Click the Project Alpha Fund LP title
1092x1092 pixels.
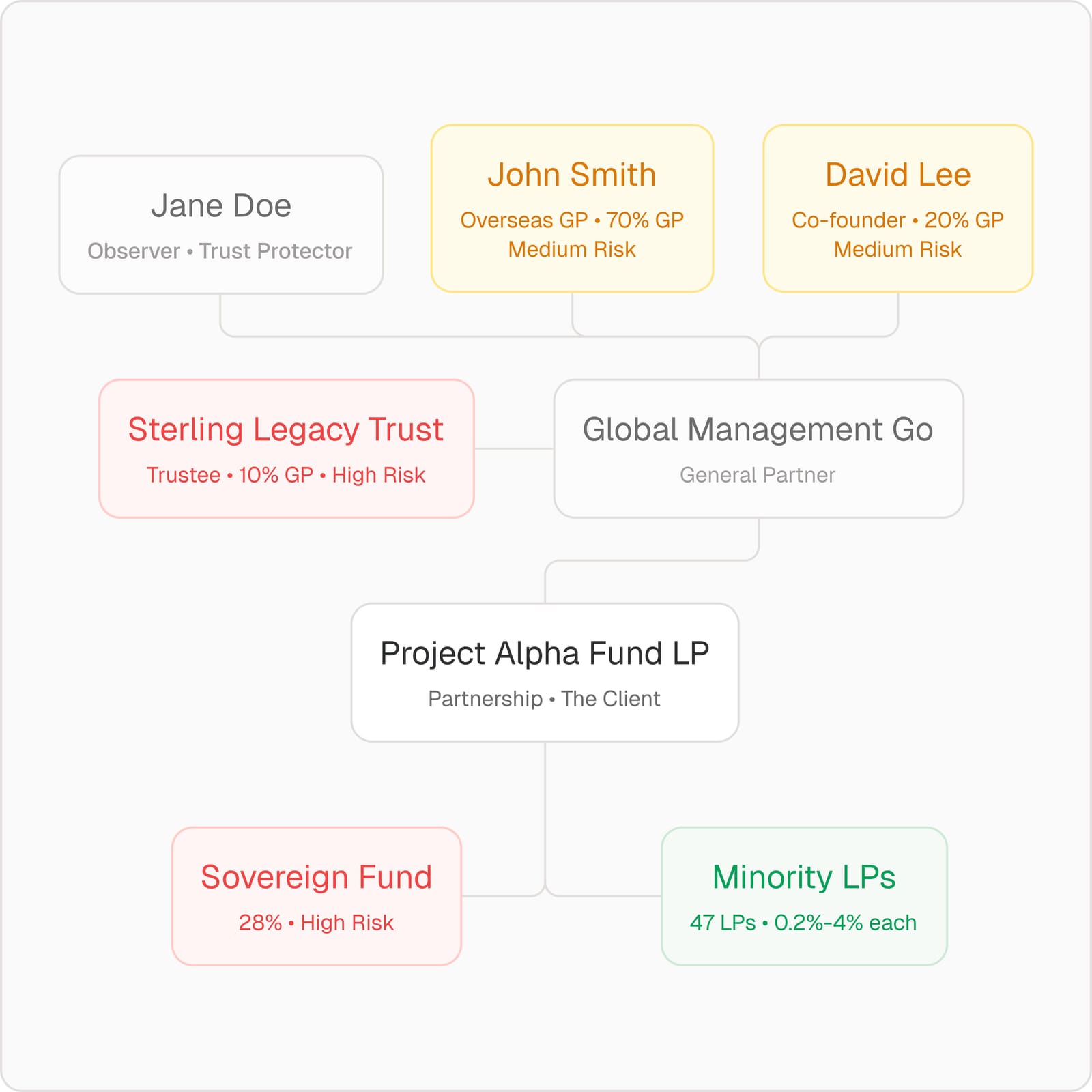point(545,653)
